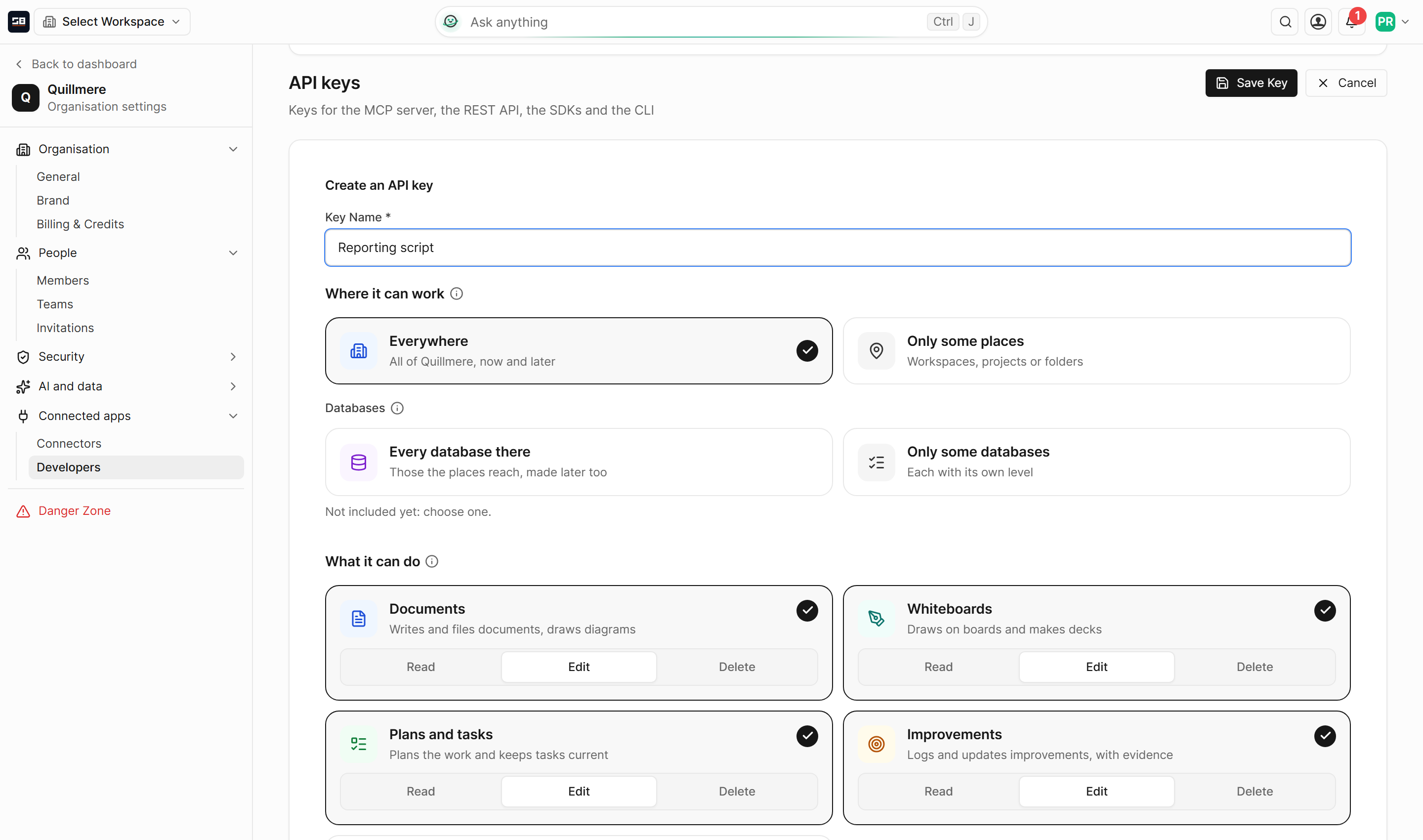Open the Select Workspace dropdown
The image size is (1423, 840).
(x=112, y=22)
